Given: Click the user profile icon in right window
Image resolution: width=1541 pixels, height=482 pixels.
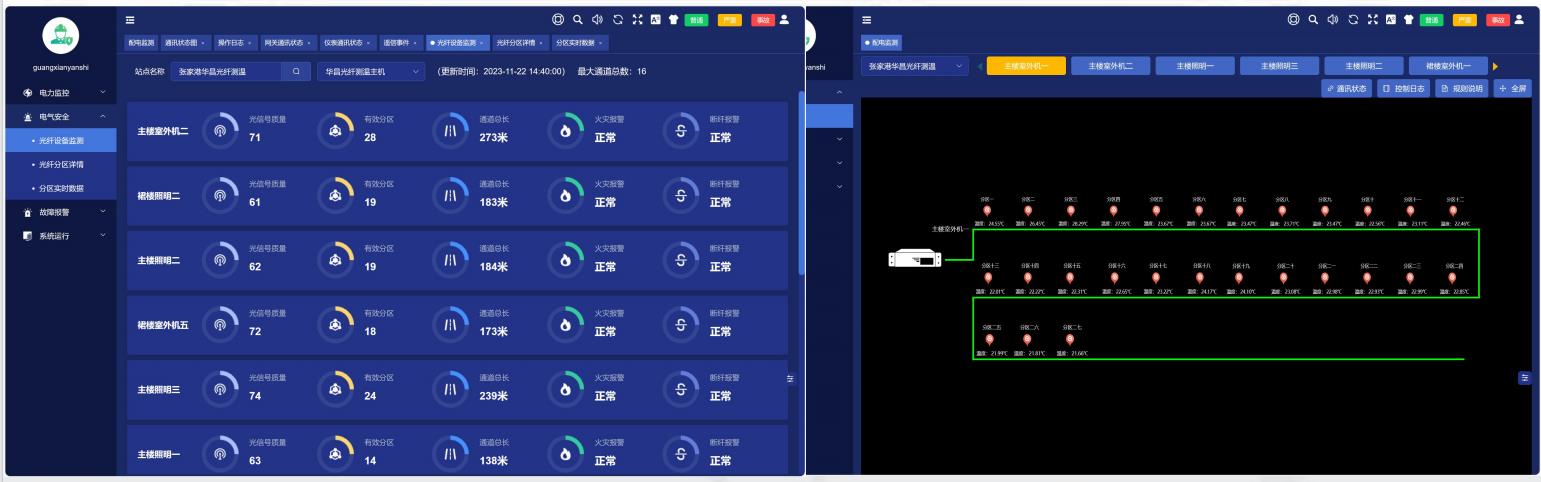Looking at the screenshot, I should click(x=1520, y=20).
